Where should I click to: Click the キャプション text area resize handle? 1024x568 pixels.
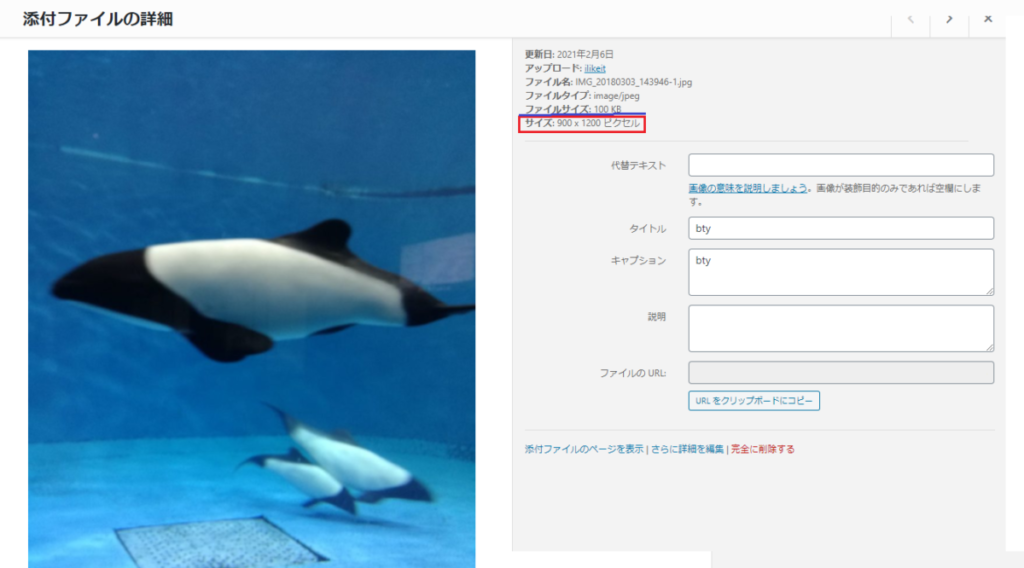pos(989,291)
